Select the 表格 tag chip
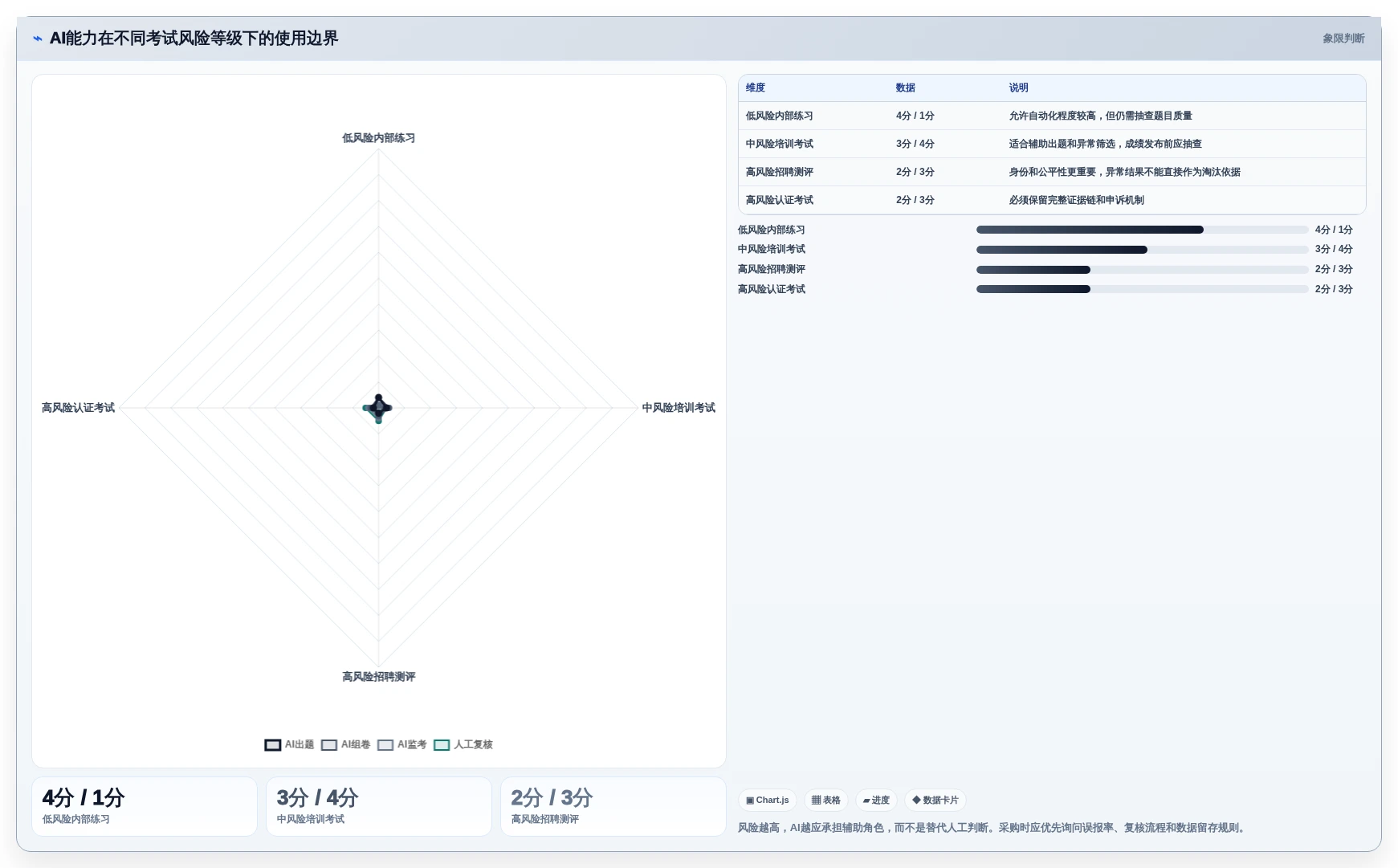 coord(825,801)
